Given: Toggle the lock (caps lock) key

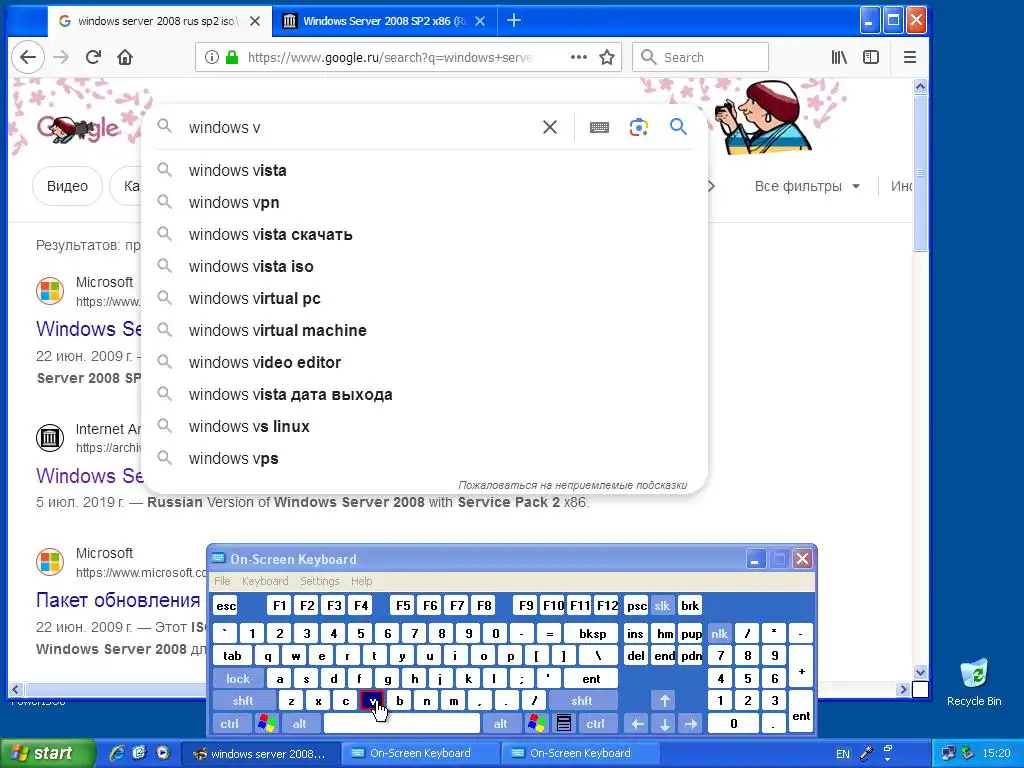Looking at the screenshot, I should click(x=238, y=679).
